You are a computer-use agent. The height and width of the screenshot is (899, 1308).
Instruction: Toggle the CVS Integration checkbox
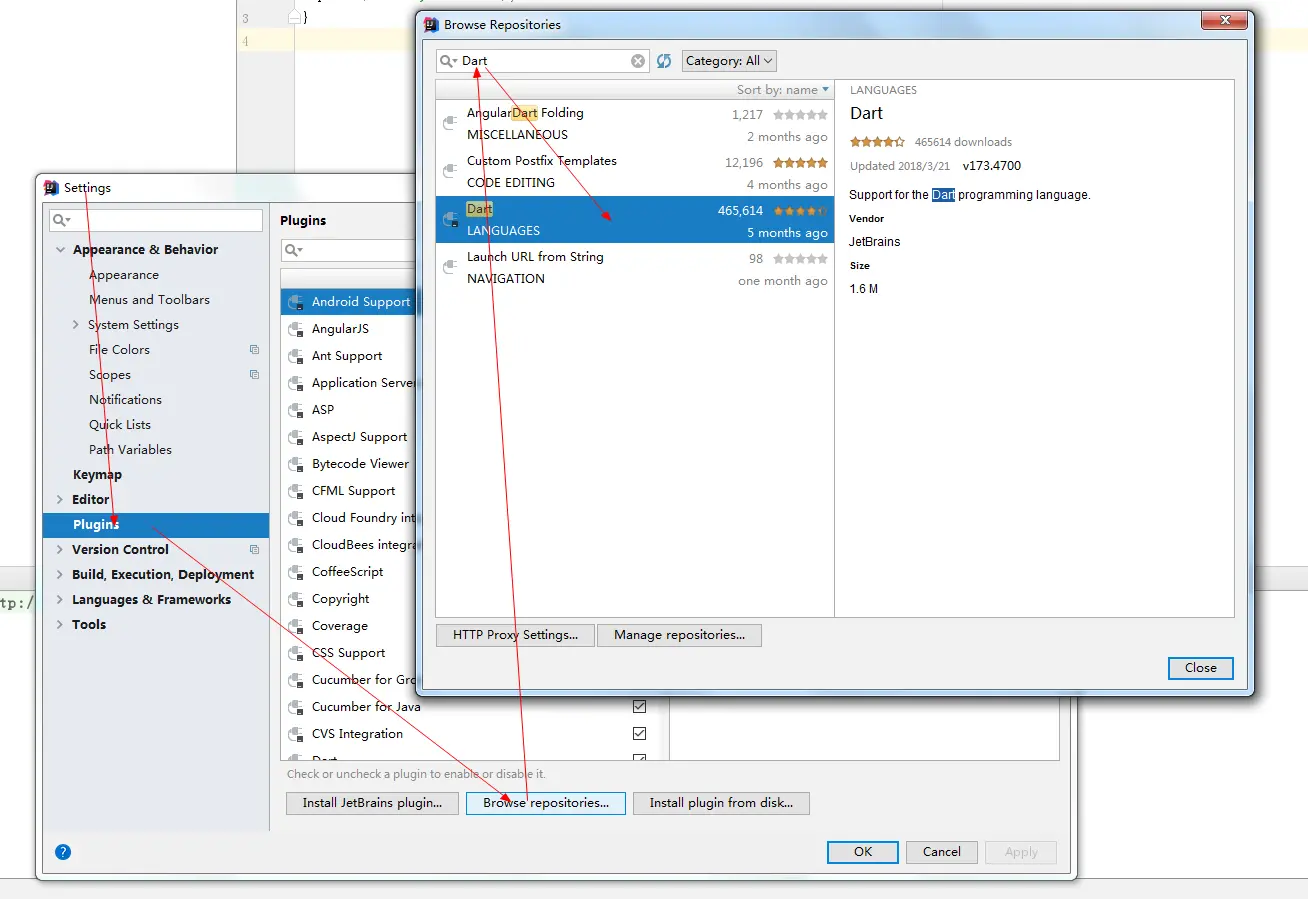[x=640, y=733]
